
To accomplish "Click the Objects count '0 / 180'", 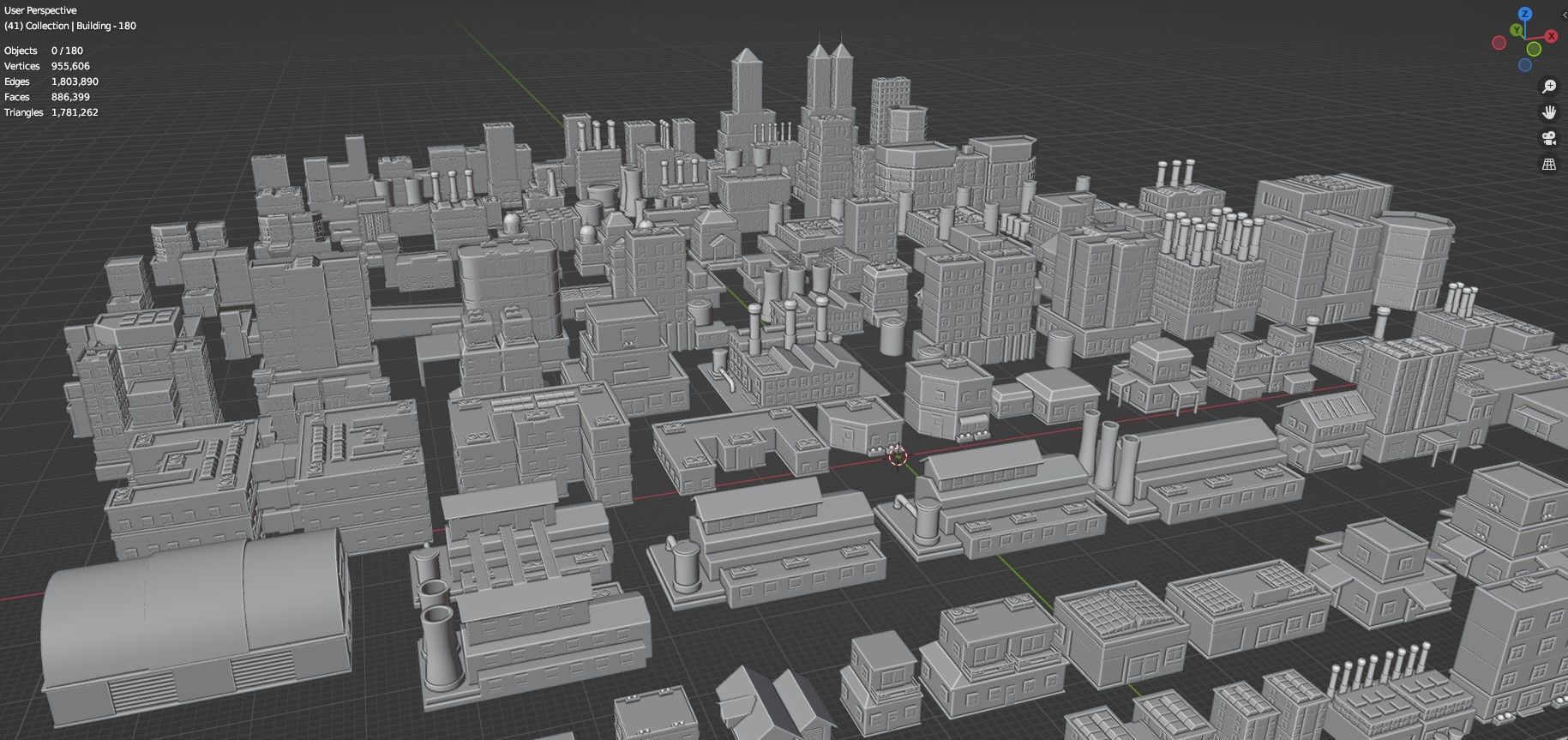I will [x=67, y=51].
